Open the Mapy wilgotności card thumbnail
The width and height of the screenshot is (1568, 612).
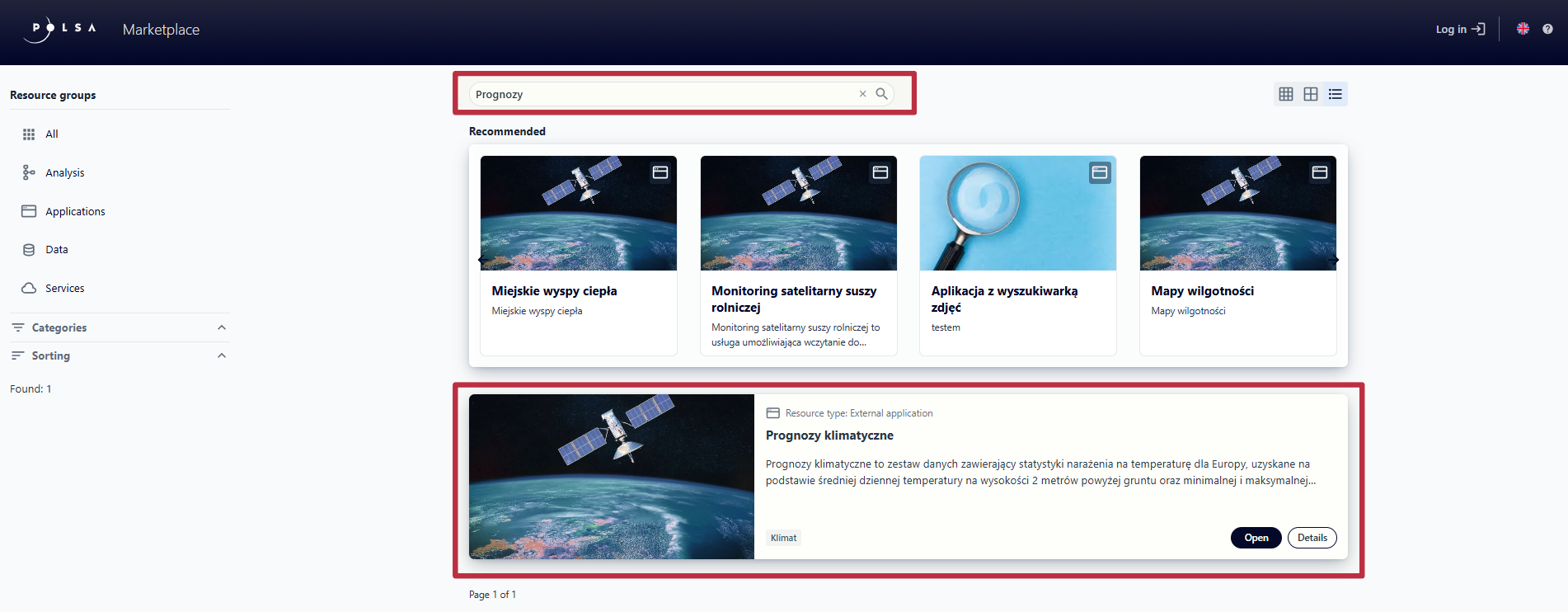[x=1238, y=213]
